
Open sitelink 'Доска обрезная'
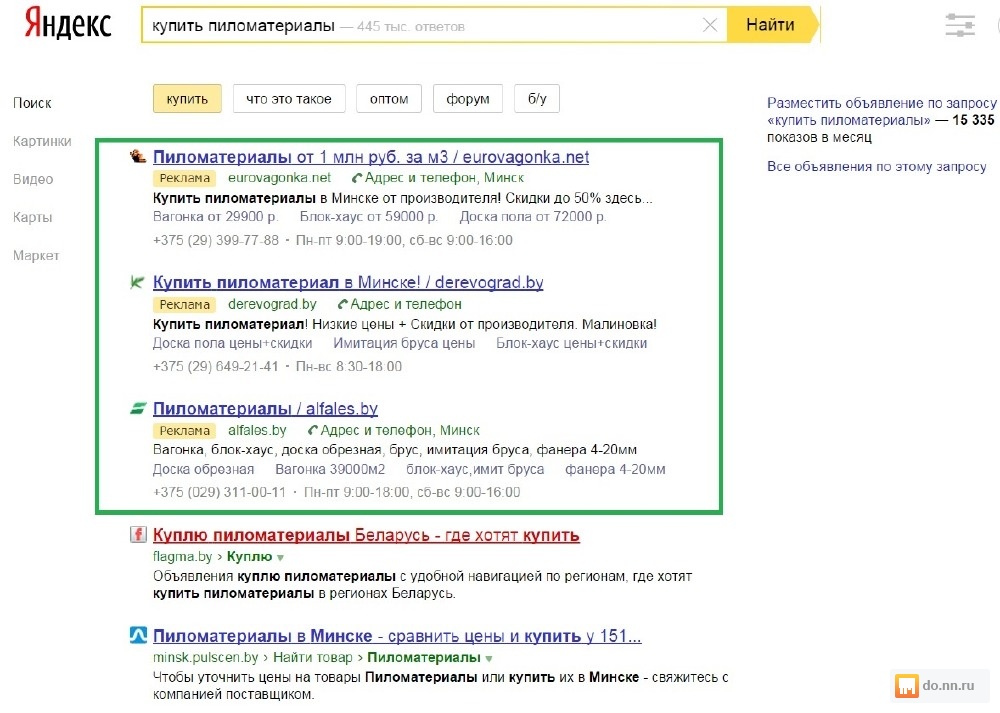click(x=203, y=469)
